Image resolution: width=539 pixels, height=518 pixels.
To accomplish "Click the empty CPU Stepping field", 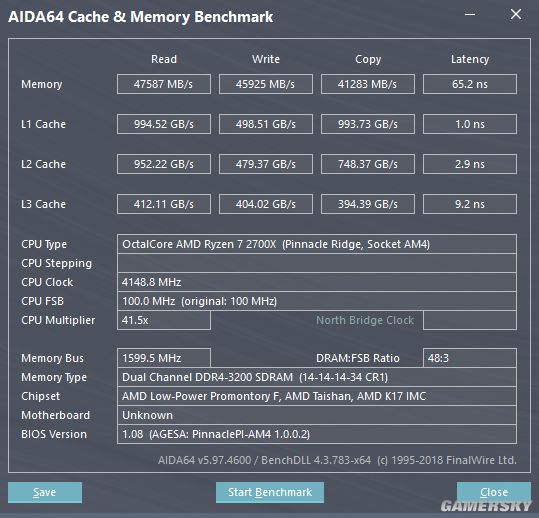I will point(317,263).
